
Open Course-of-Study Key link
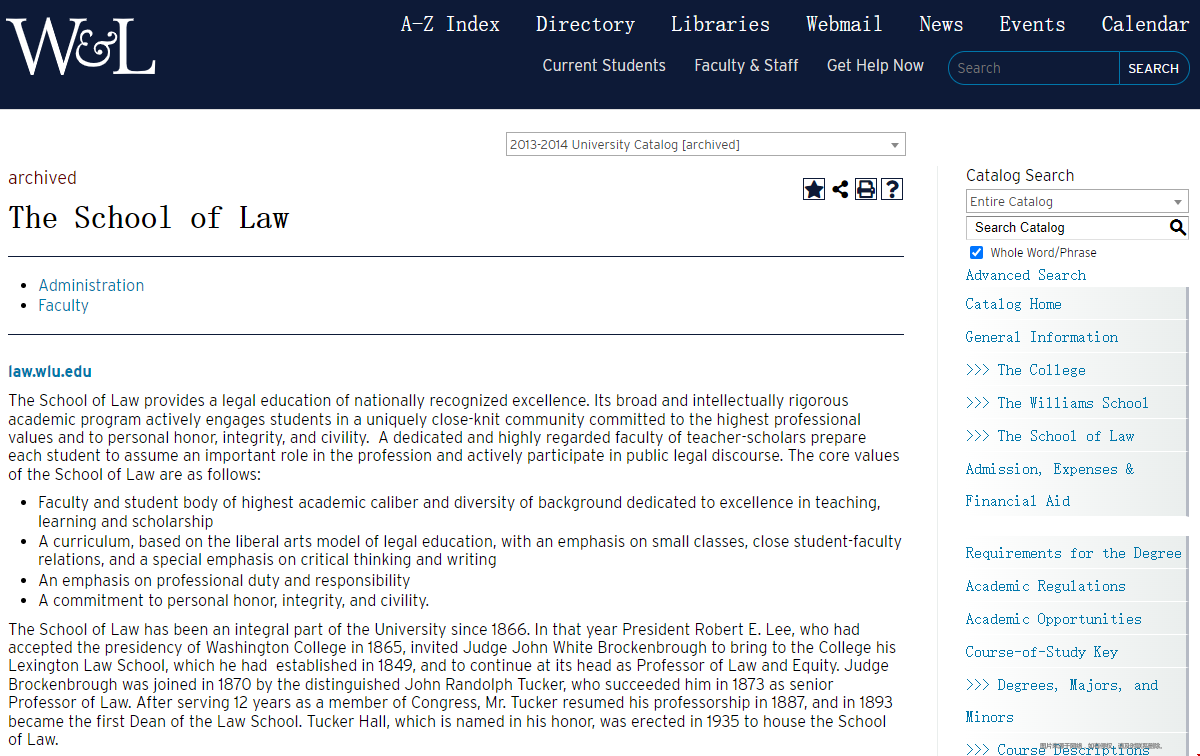pyautogui.click(x=1042, y=652)
